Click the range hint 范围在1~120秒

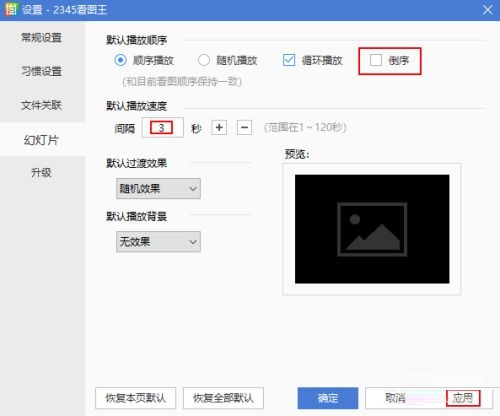point(305,127)
